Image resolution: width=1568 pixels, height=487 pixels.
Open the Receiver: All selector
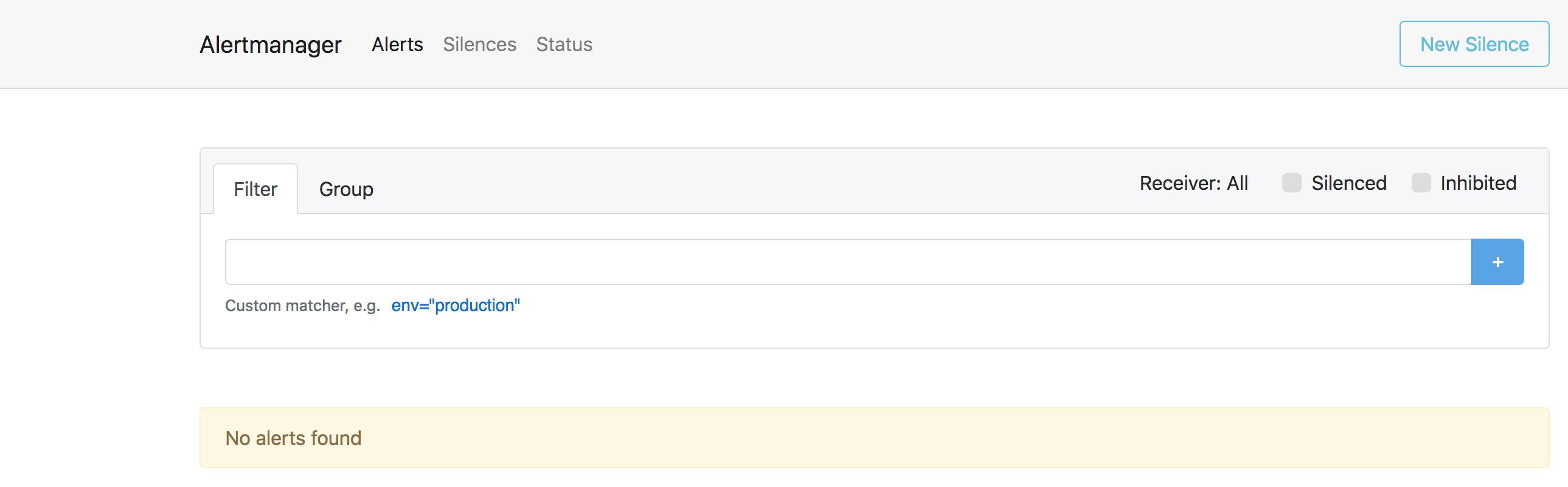[1193, 183]
